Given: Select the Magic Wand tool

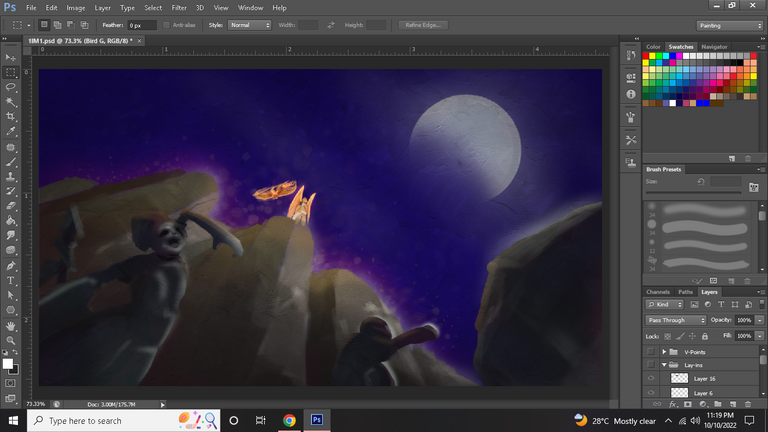Looking at the screenshot, I should coord(10,102).
